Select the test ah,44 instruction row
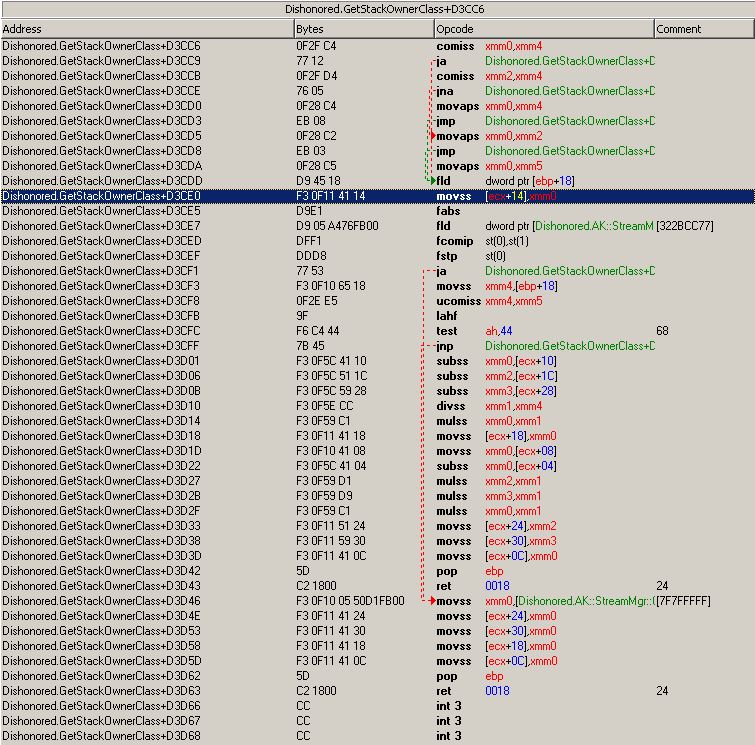The height and width of the screenshot is (745, 755). tap(378, 331)
